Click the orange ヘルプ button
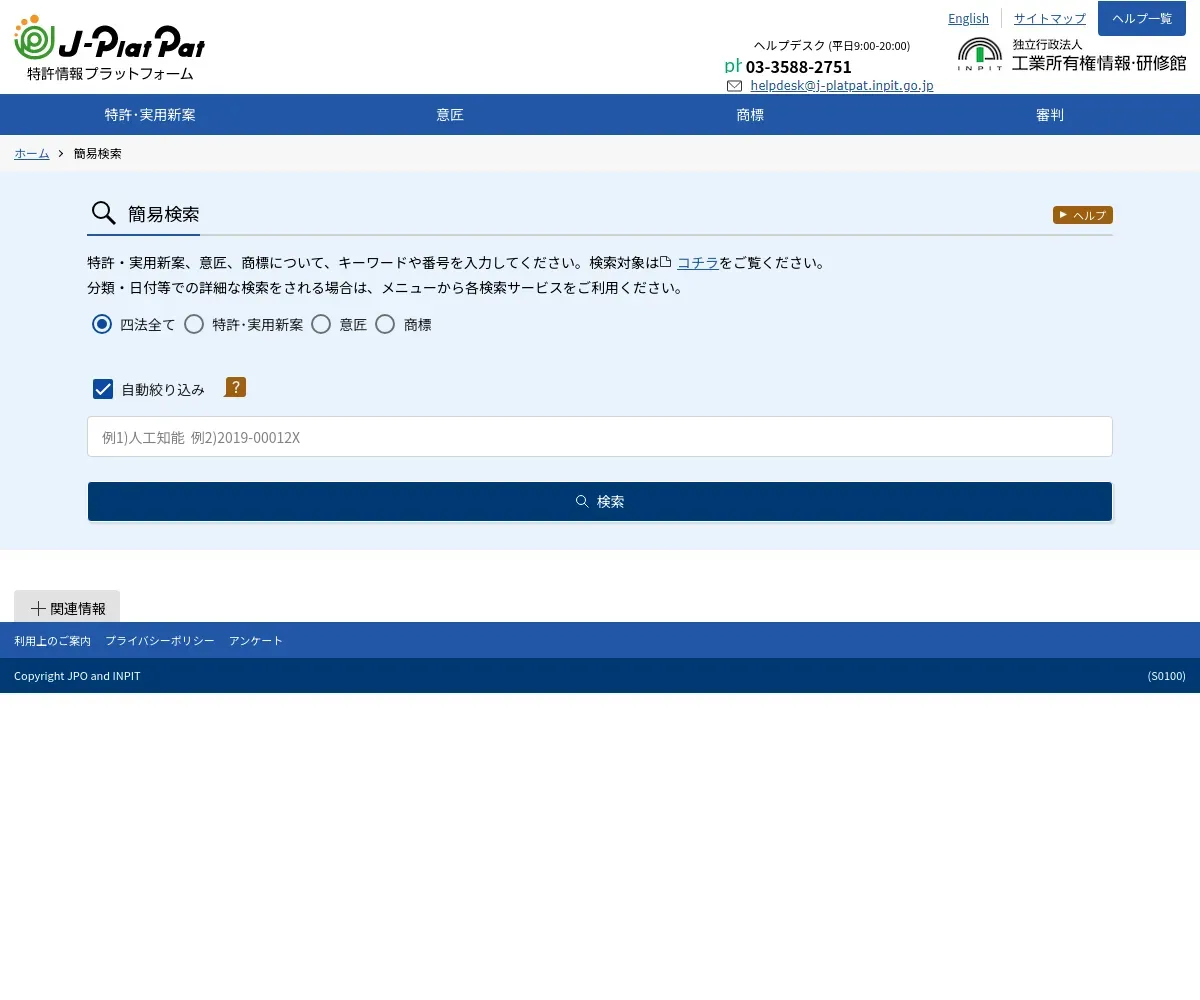The image size is (1200, 1000). click(x=1083, y=215)
